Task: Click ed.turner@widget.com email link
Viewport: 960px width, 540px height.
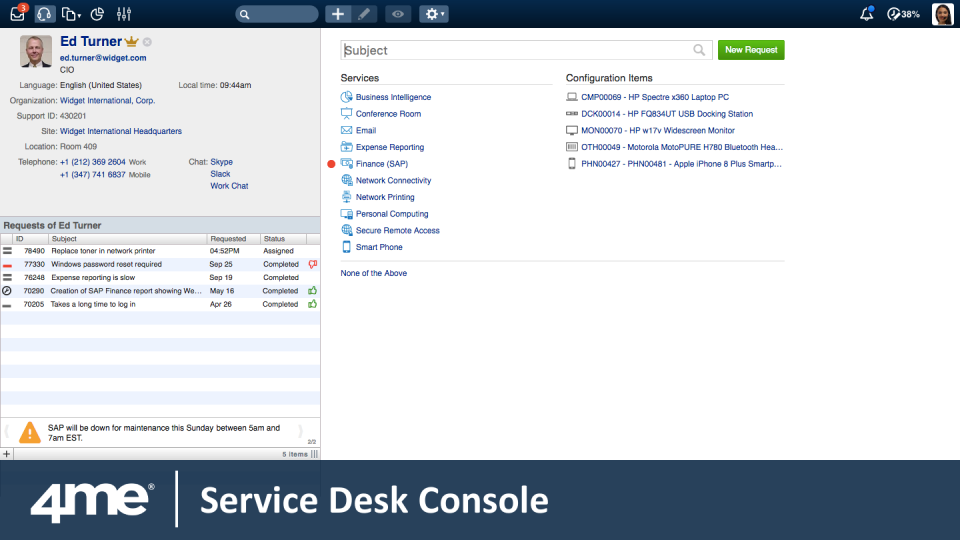Action: (103, 58)
